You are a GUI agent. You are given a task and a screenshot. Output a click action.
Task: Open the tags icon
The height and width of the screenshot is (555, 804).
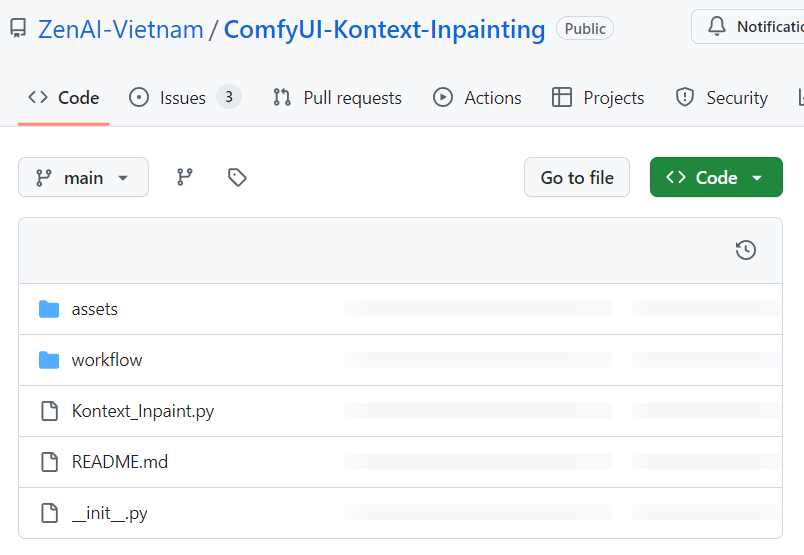click(237, 177)
